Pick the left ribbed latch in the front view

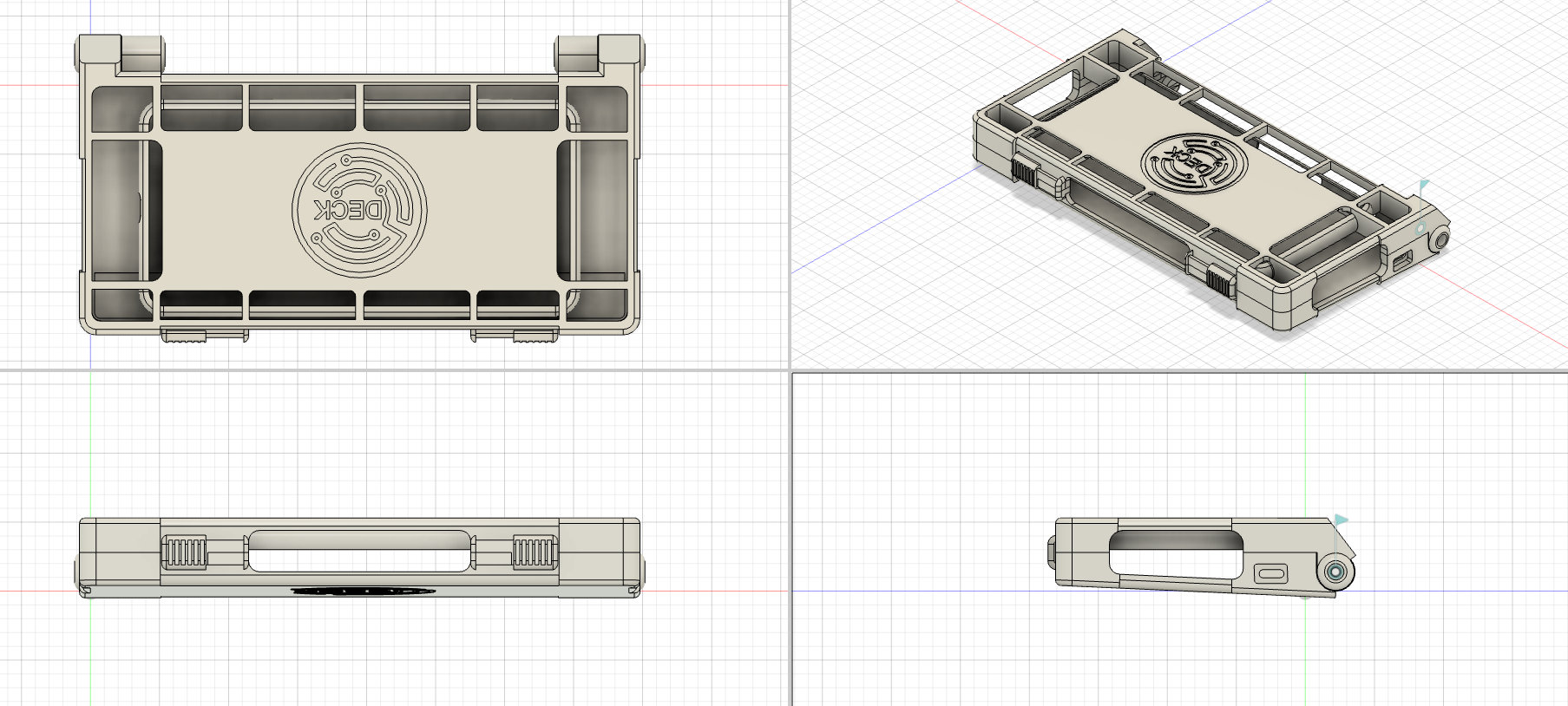click(184, 552)
